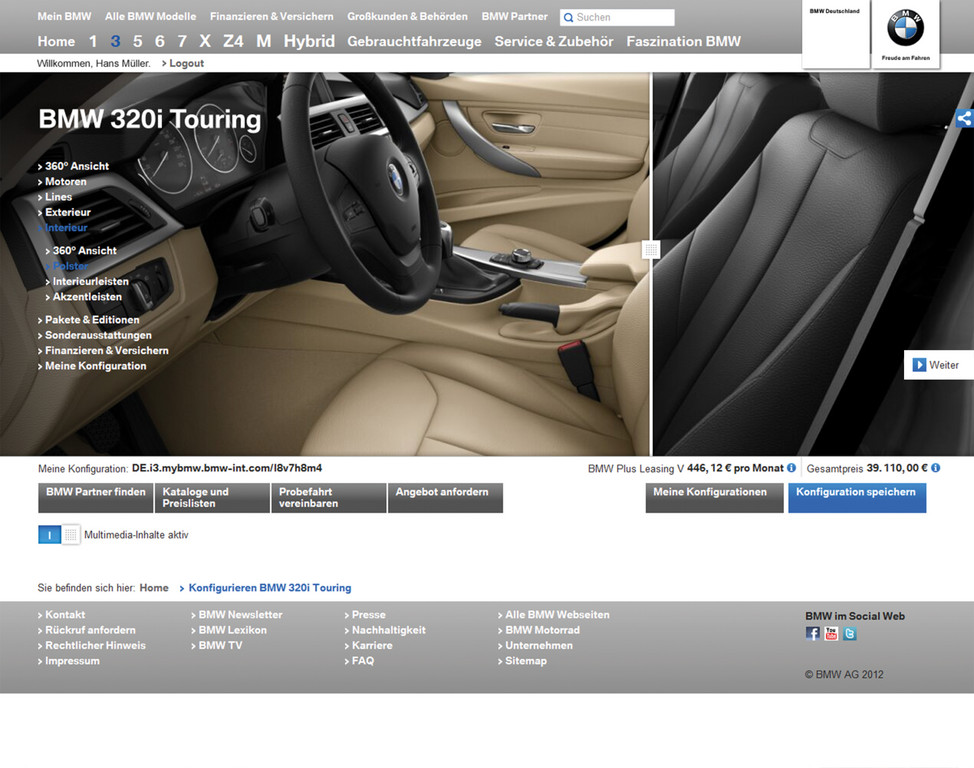
Task: Open BMW Partner top menu
Action: [x=514, y=17]
